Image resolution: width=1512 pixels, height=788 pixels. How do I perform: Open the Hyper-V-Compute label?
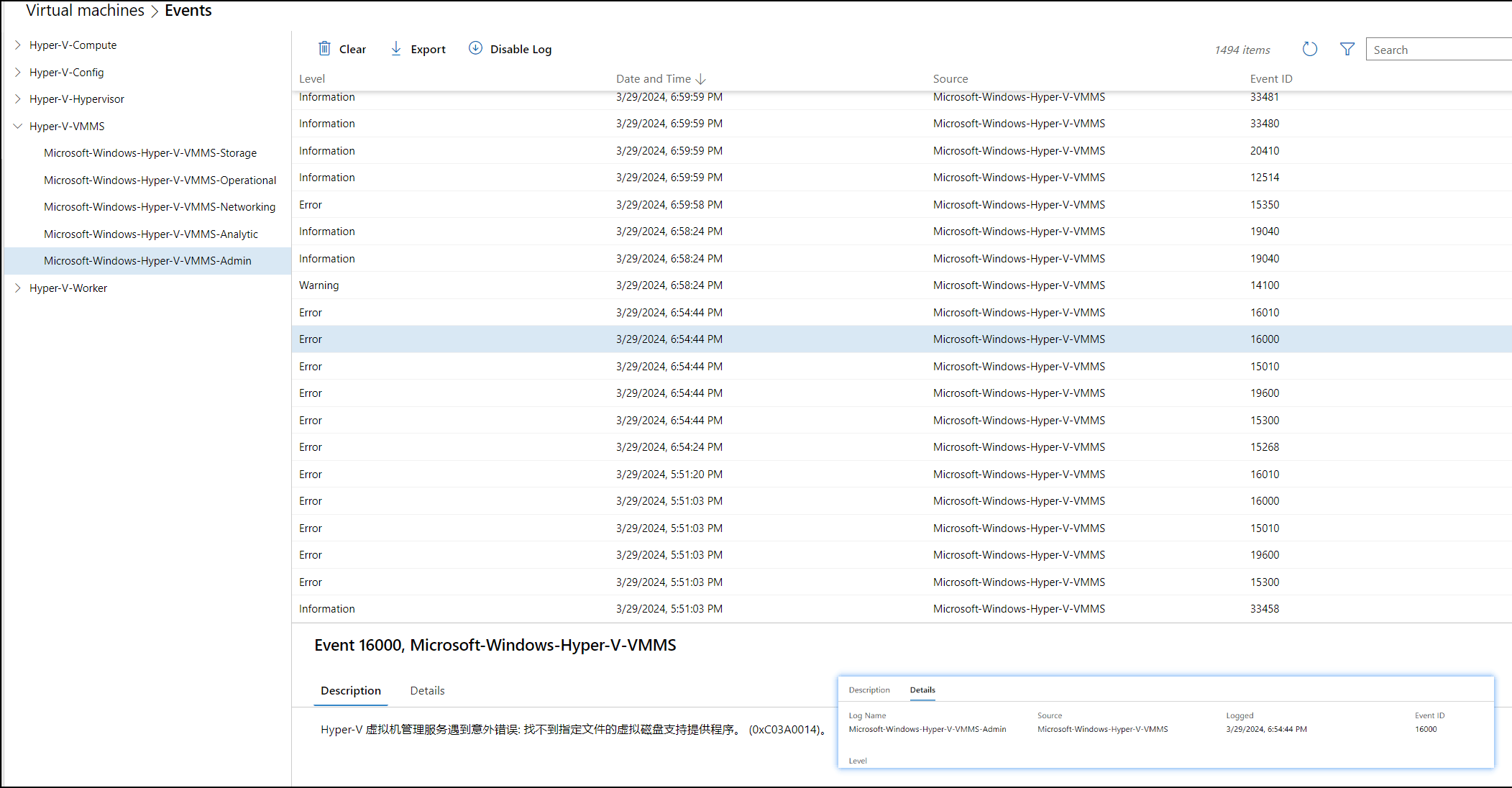(73, 45)
